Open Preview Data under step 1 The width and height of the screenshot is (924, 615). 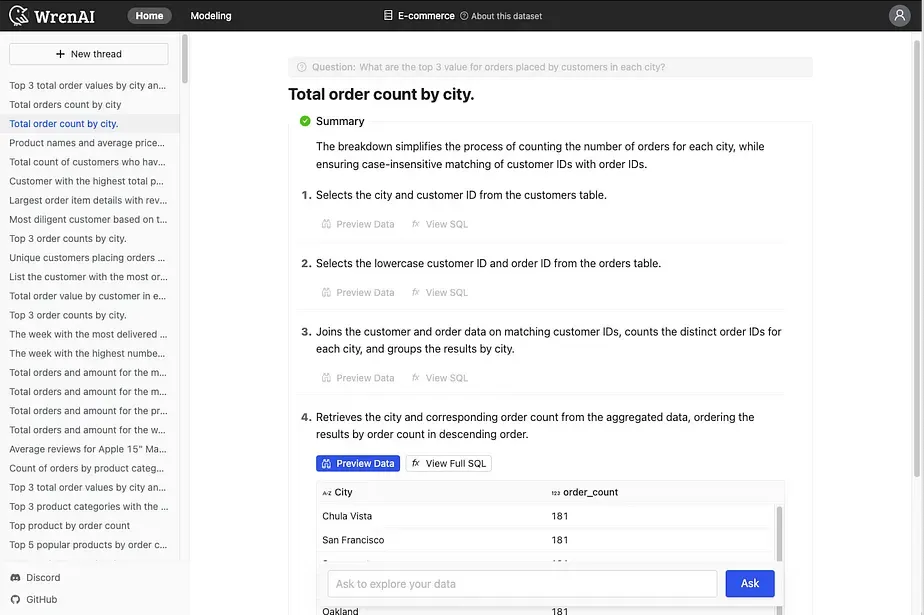(358, 224)
